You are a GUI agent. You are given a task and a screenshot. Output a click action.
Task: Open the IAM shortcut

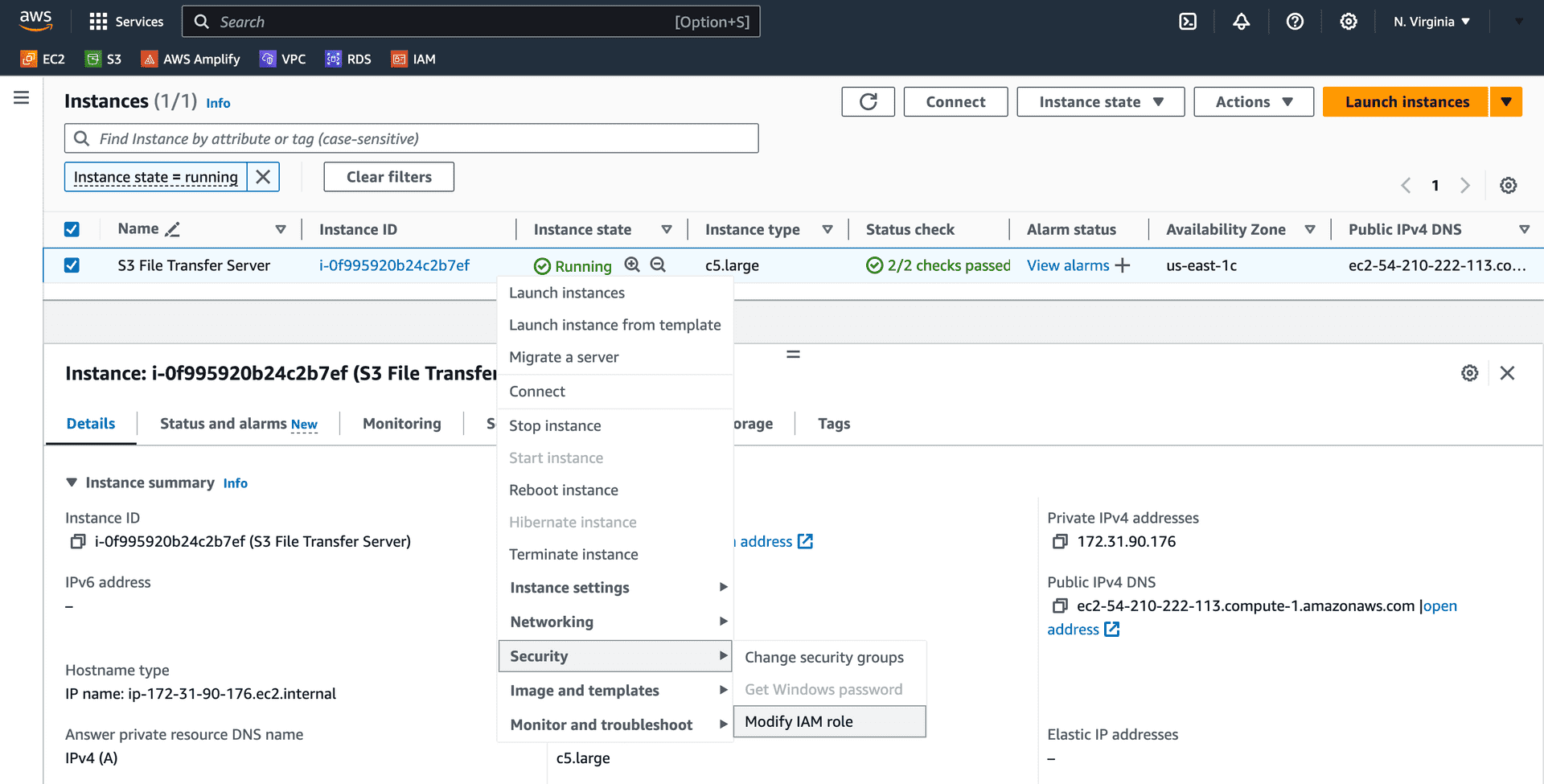[x=413, y=59]
